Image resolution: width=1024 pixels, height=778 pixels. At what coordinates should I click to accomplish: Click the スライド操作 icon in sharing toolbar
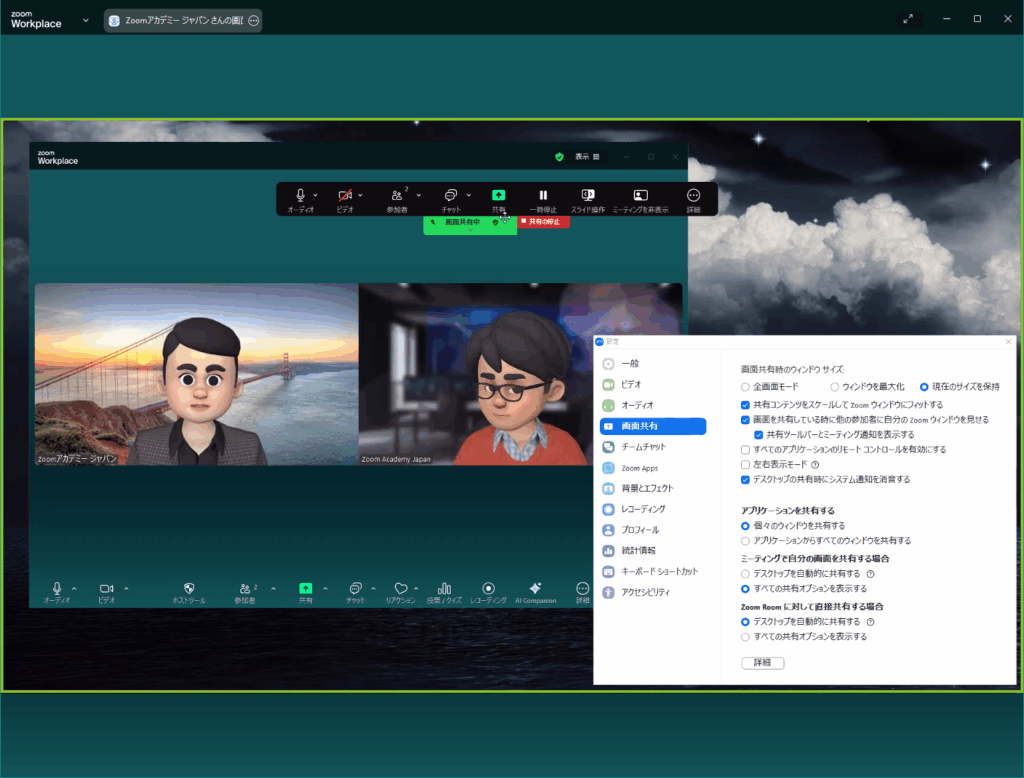(x=588, y=195)
